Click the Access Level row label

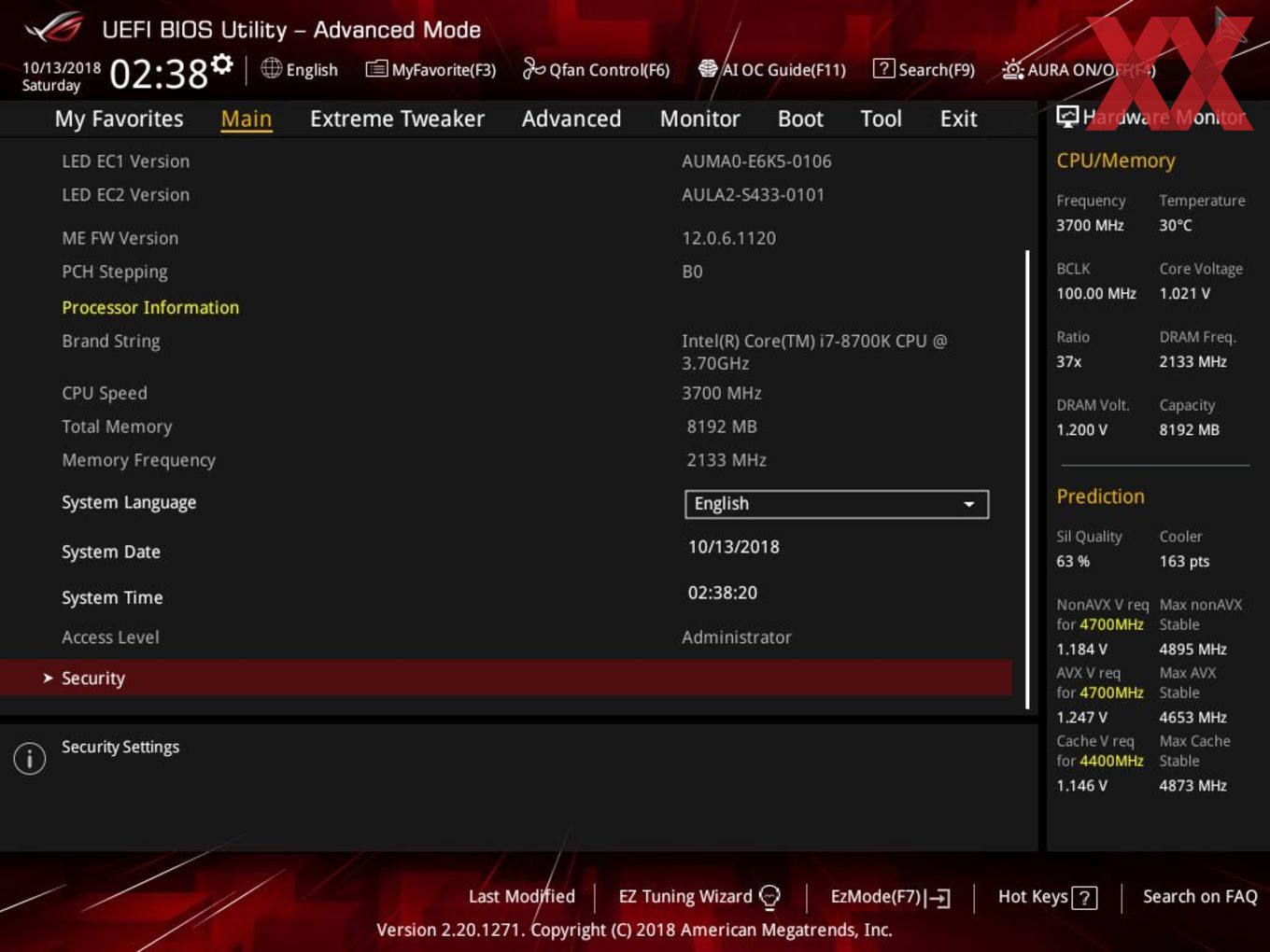coord(110,637)
